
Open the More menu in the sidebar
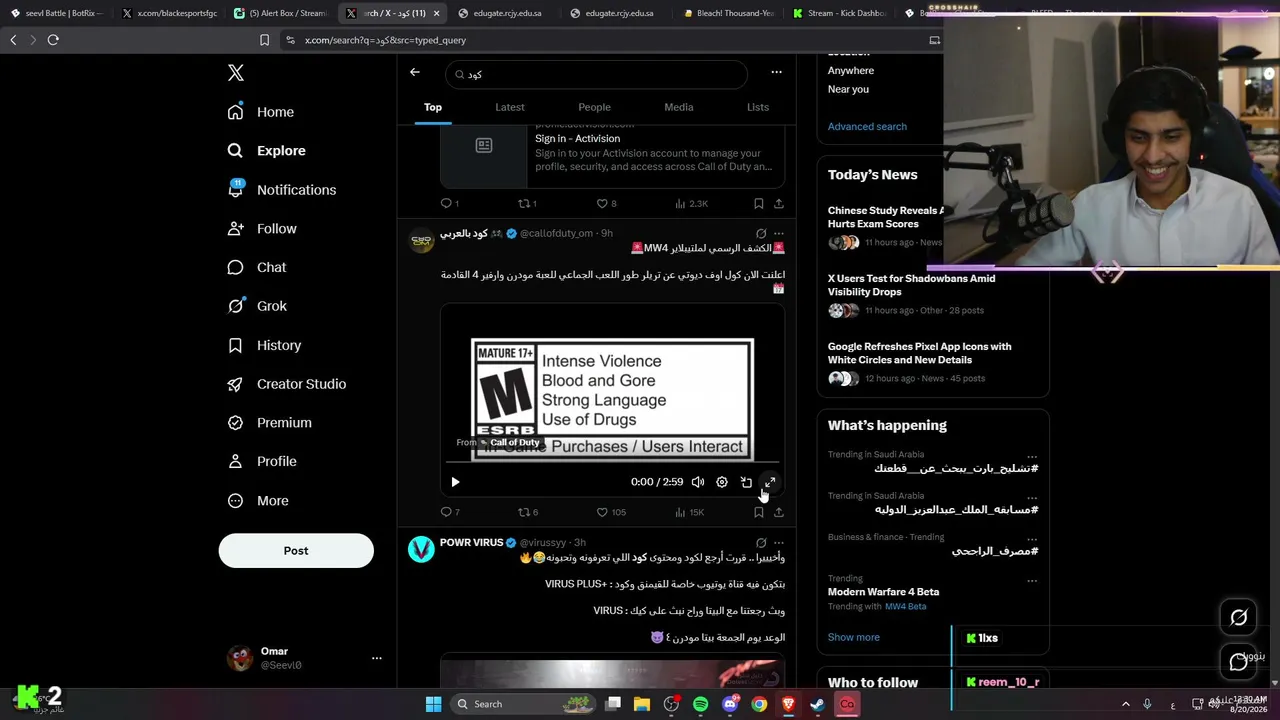point(258,501)
